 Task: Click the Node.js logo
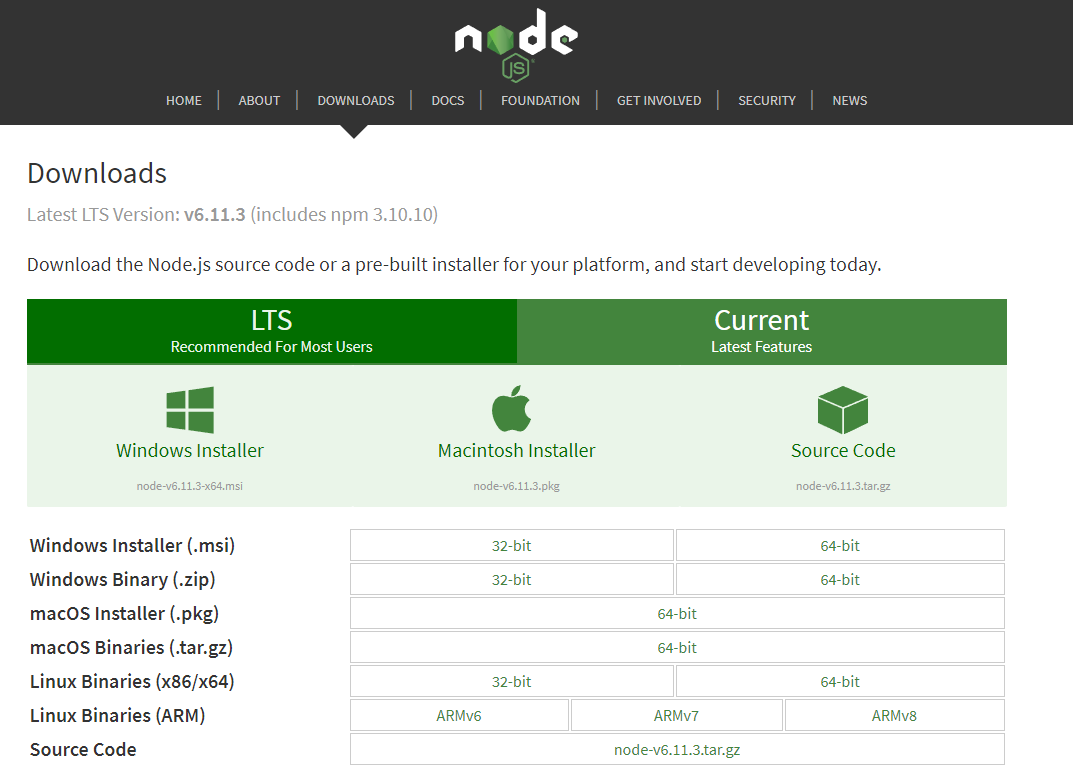point(516,44)
